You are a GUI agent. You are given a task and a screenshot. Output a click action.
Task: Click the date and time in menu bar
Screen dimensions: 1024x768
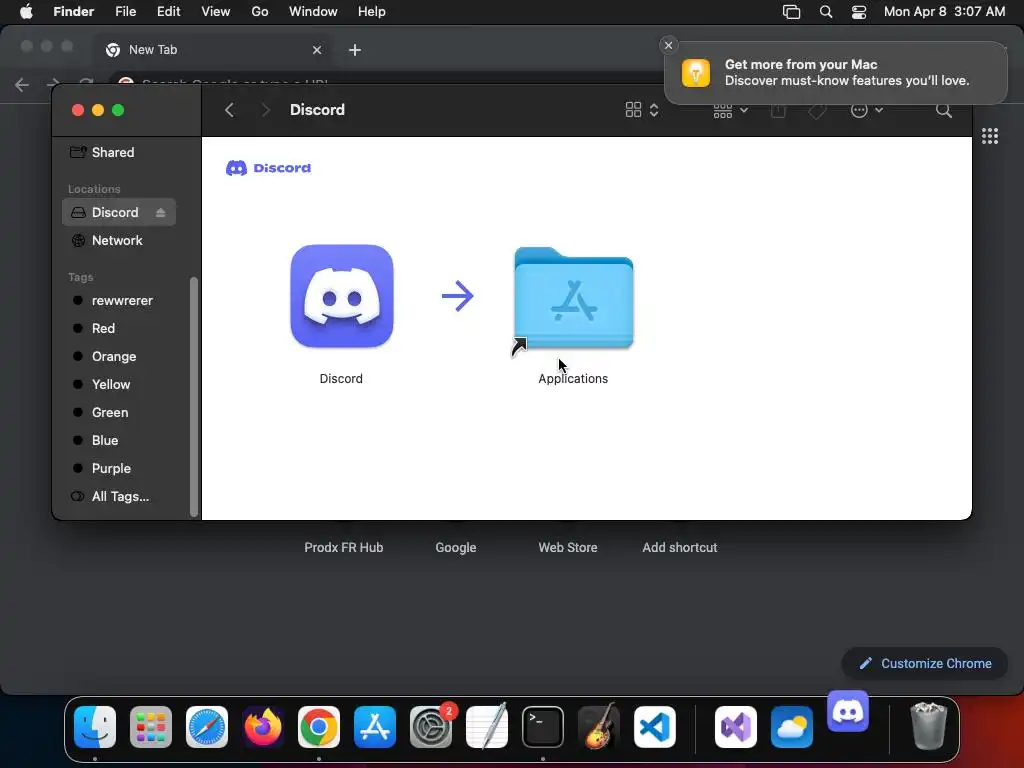click(x=944, y=12)
